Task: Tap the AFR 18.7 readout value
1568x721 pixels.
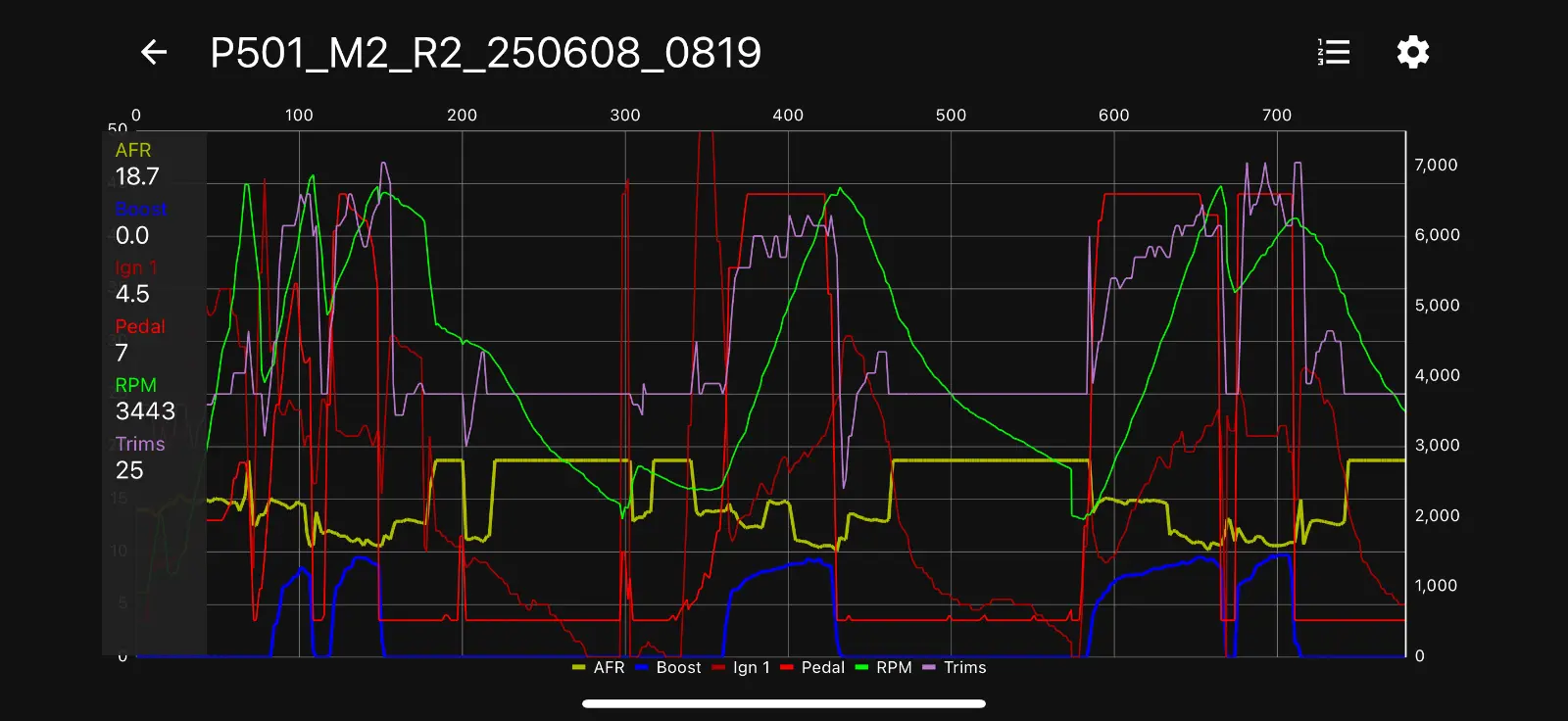Action: pyautogui.click(x=137, y=177)
